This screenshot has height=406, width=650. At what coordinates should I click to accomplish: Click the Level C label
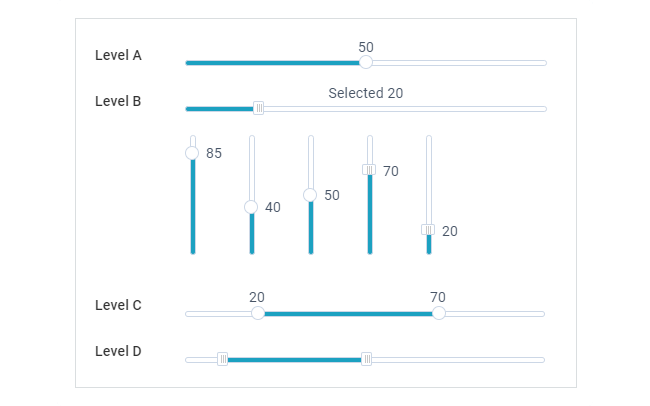pyautogui.click(x=118, y=305)
